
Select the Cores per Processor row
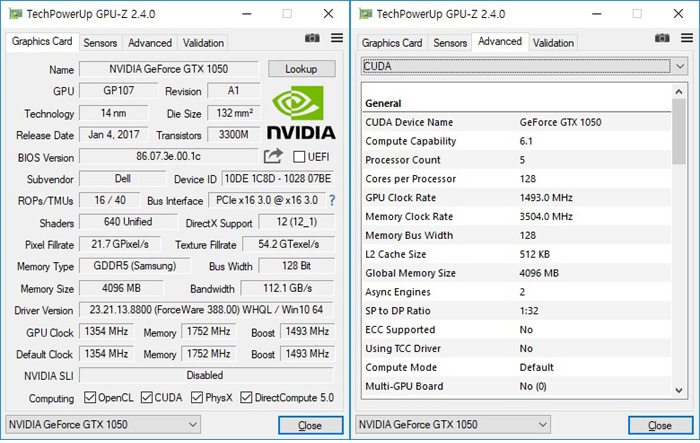(x=516, y=179)
